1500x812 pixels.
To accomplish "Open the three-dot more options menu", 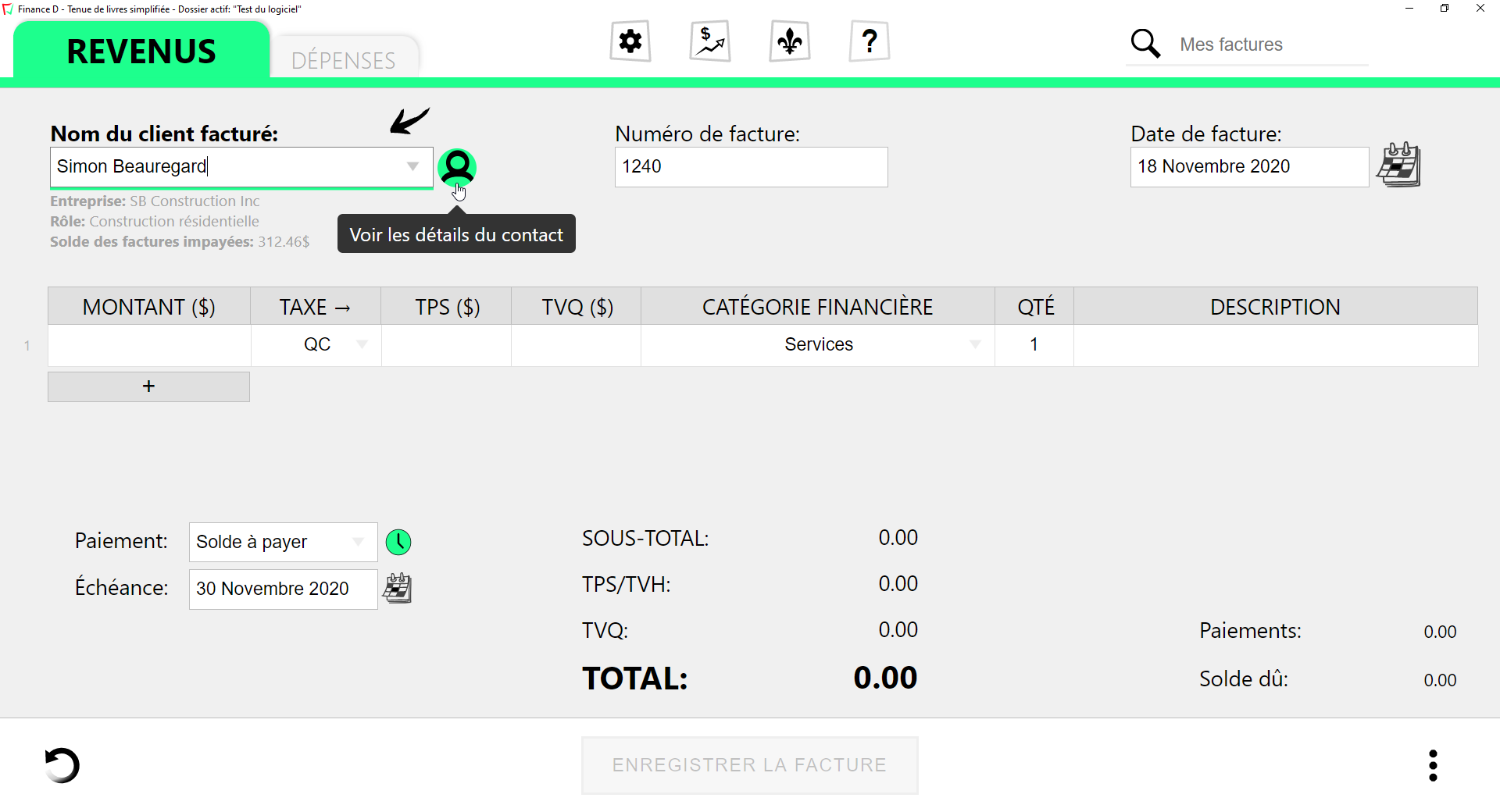I will 1433,765.
